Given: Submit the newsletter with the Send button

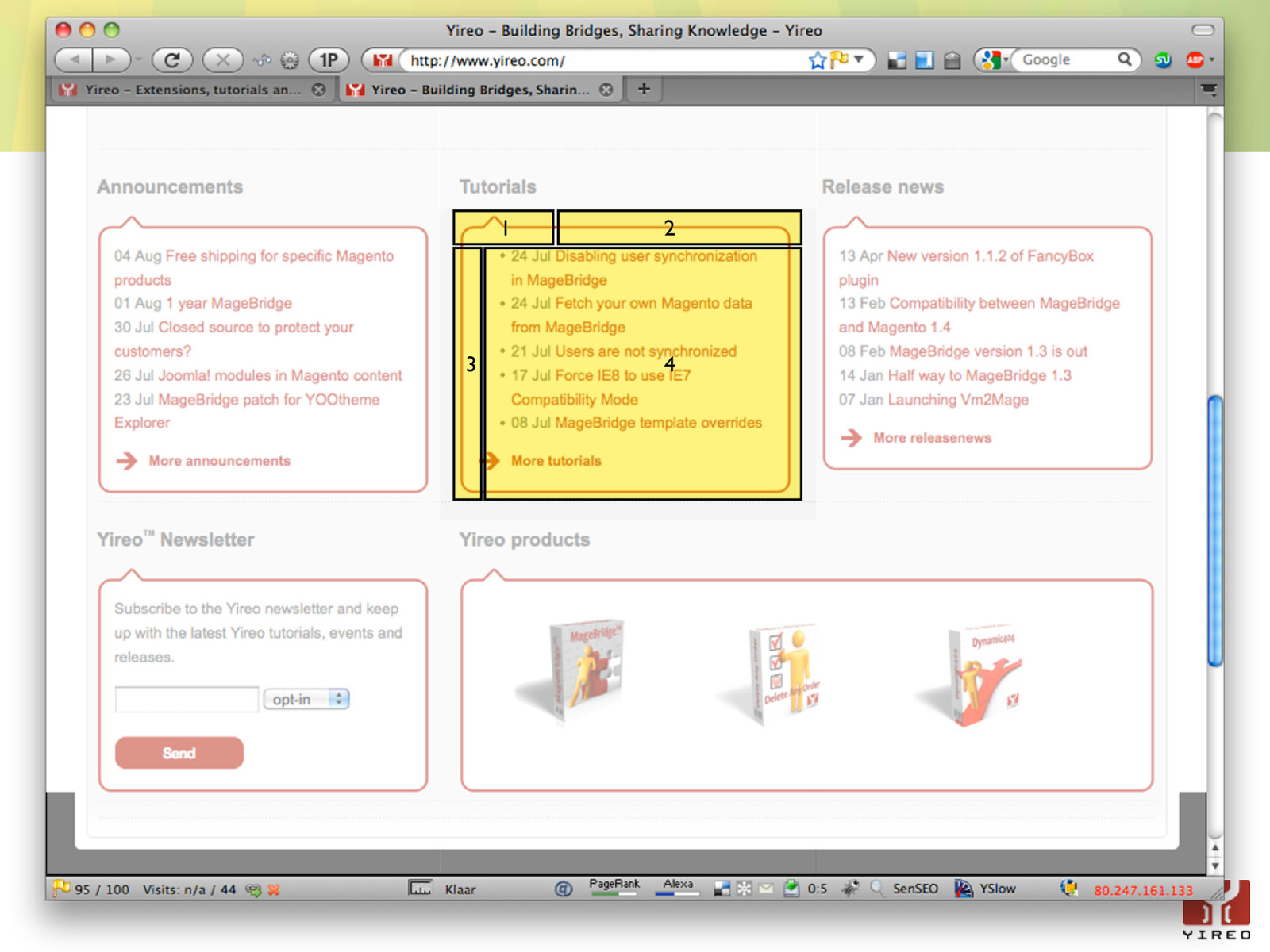Looking at the screenshot, I should click(179, 753).
